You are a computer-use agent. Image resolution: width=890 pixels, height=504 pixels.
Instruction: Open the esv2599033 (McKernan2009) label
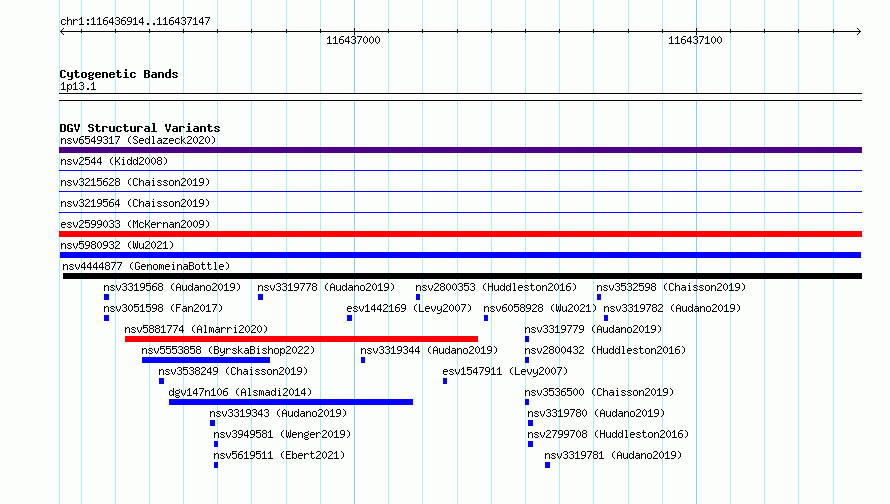(135, 224)
